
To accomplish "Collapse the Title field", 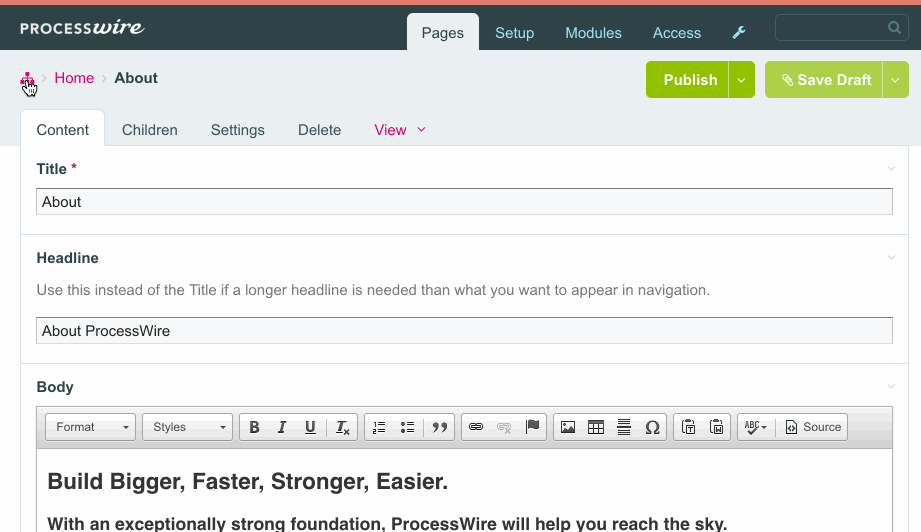I will (x=891, y=169).
